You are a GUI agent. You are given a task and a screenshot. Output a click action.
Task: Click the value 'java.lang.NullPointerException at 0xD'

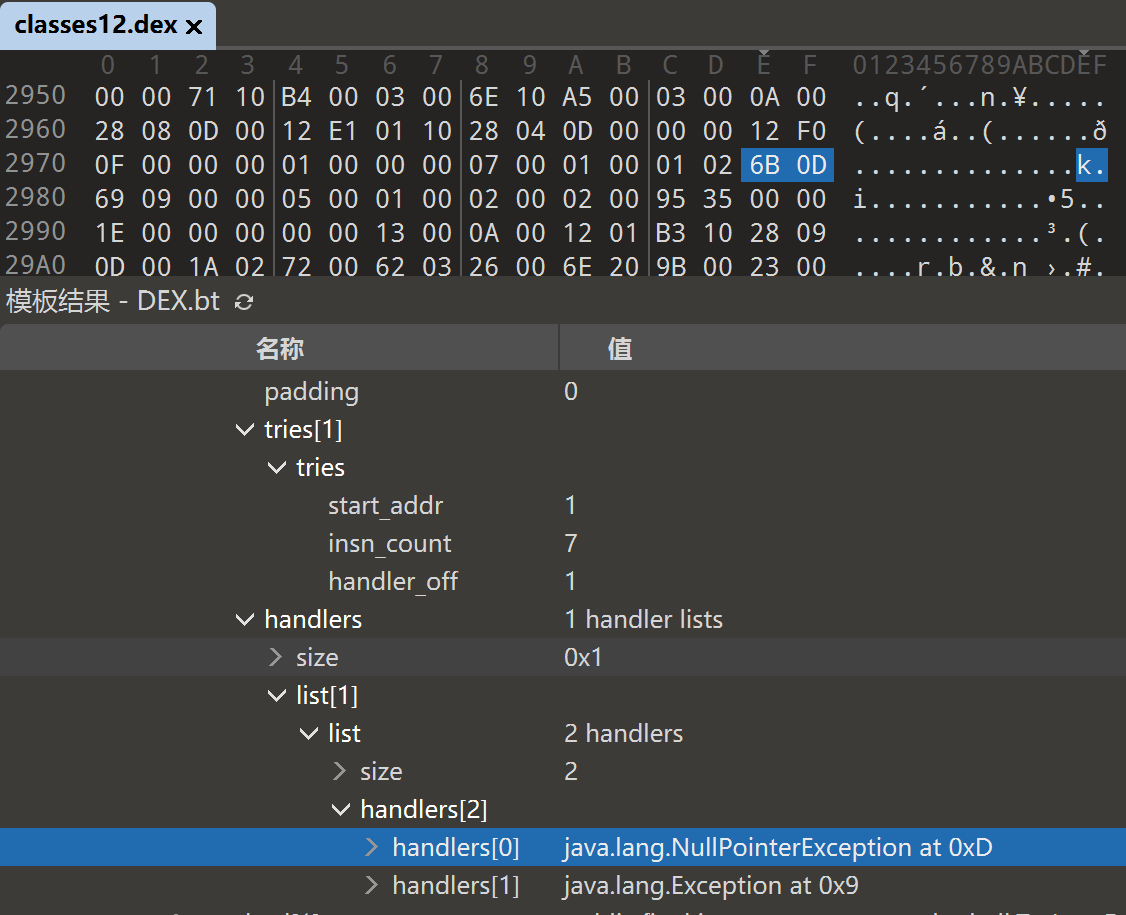click(x=778, y=847)
